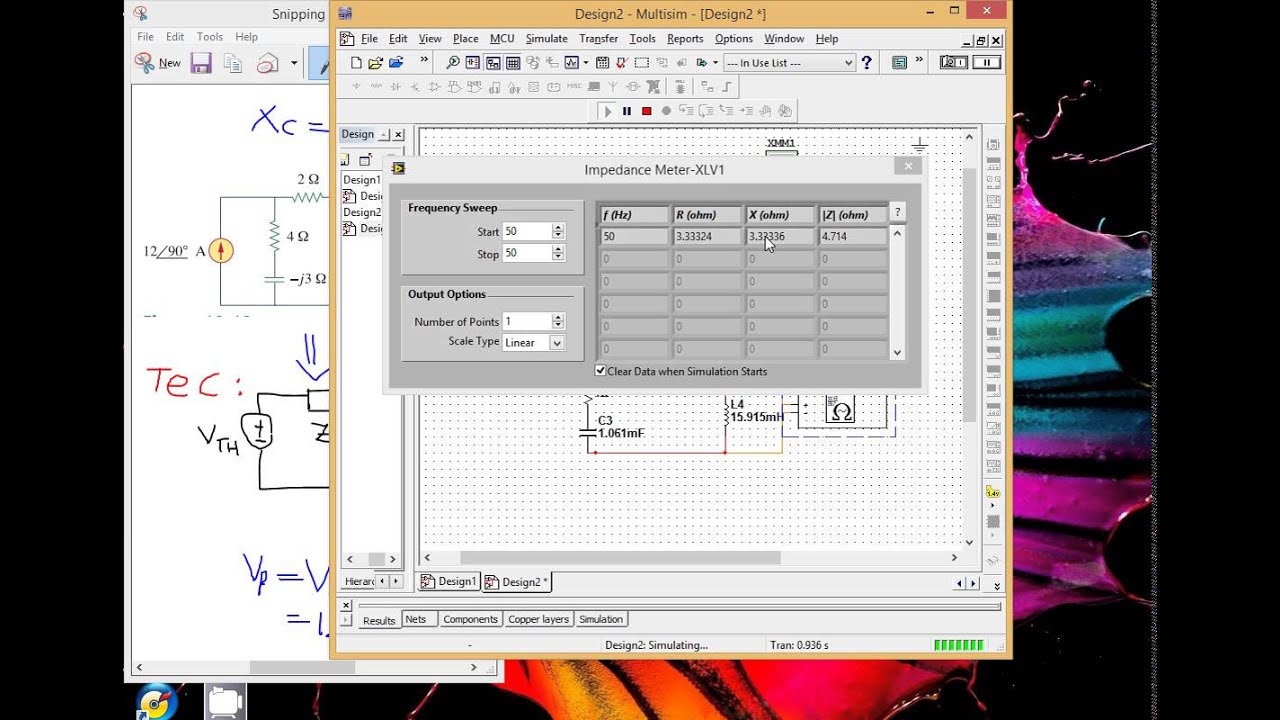
Task: Open the Transfer menu
Action: [599, 39]
